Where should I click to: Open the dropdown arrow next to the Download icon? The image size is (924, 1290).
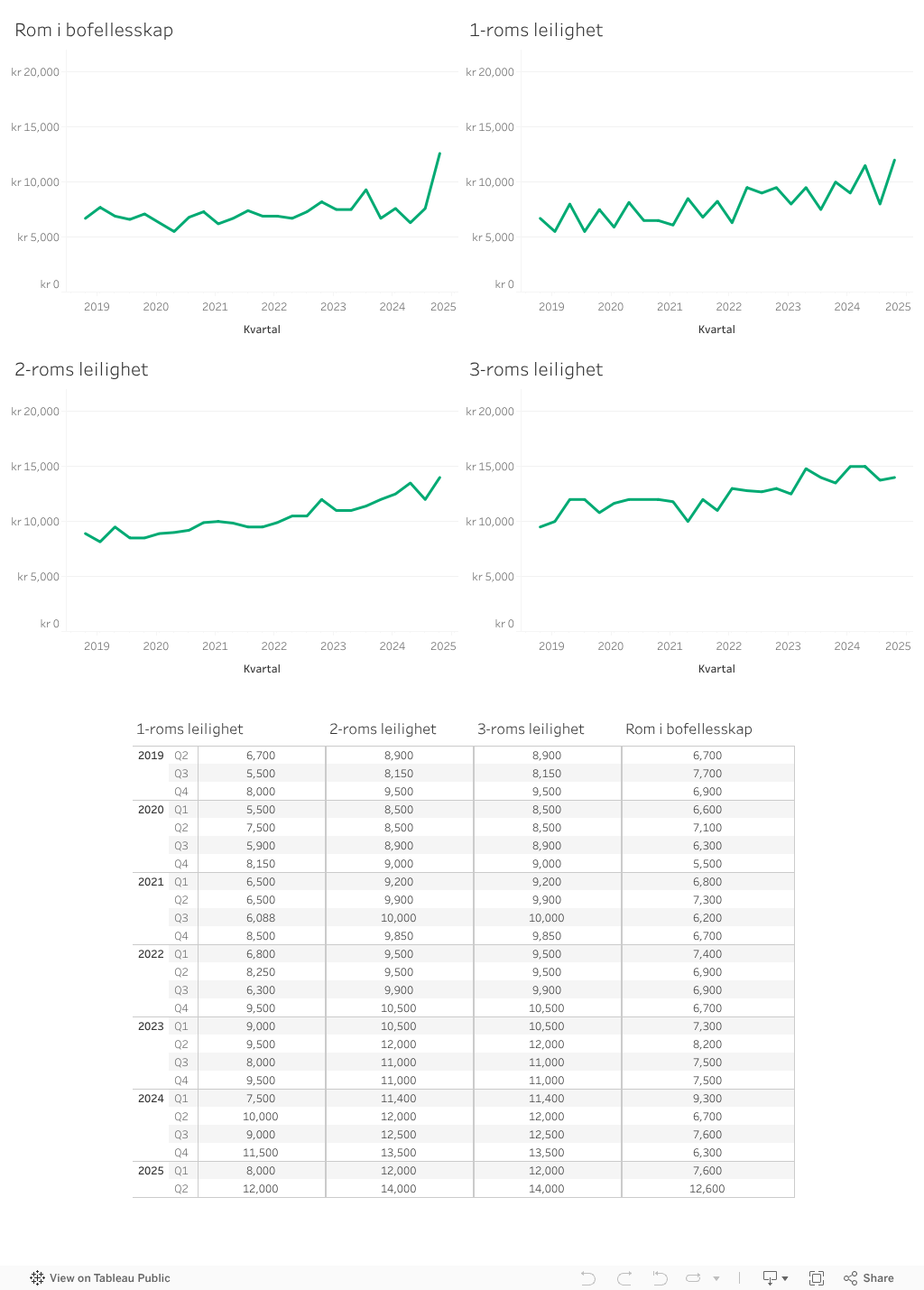(x=784, y=1278)
